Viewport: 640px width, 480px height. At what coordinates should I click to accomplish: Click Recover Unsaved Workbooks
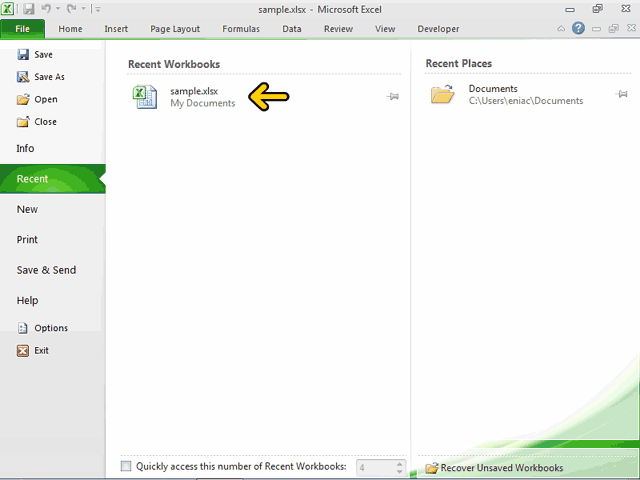pyautogui.click(x=494, y=468)
